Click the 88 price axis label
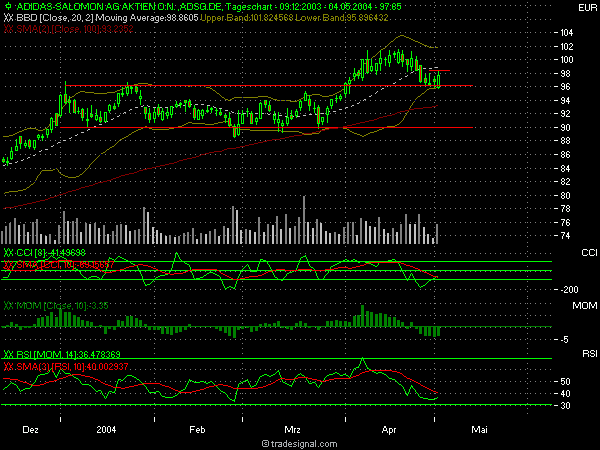The image size is (600, 450). [x=565, y=141]
